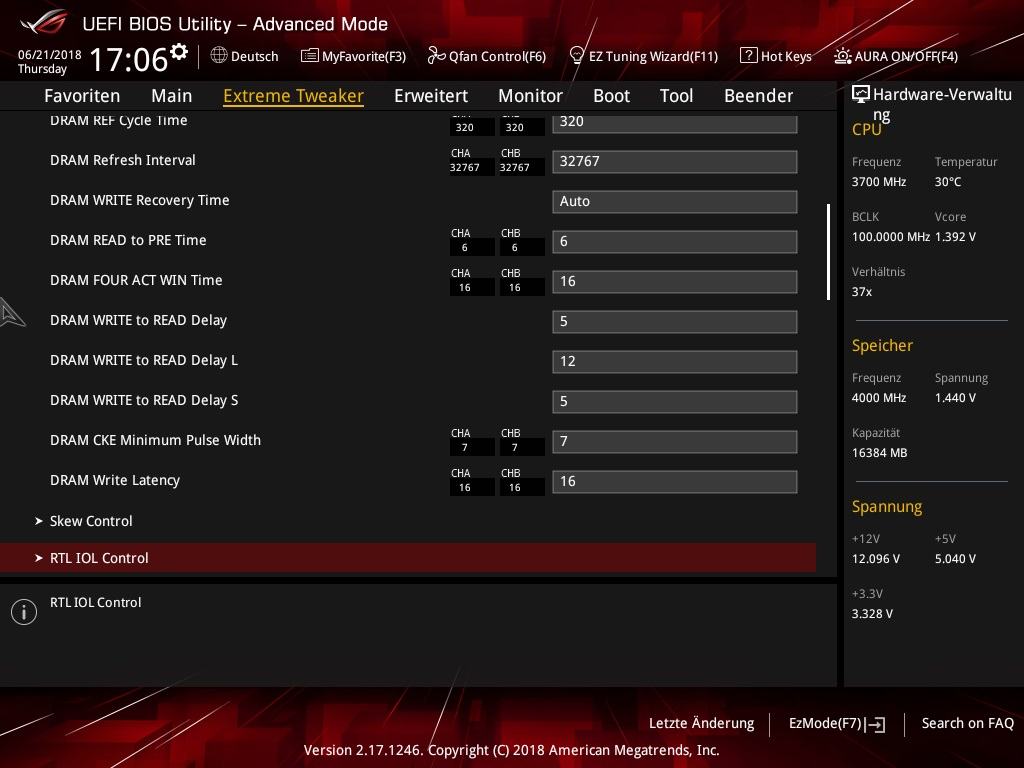Edit DRAM WRITE to READ Delay L field
The height and width of the screenshot is (768, 1024).
point(675,361)
